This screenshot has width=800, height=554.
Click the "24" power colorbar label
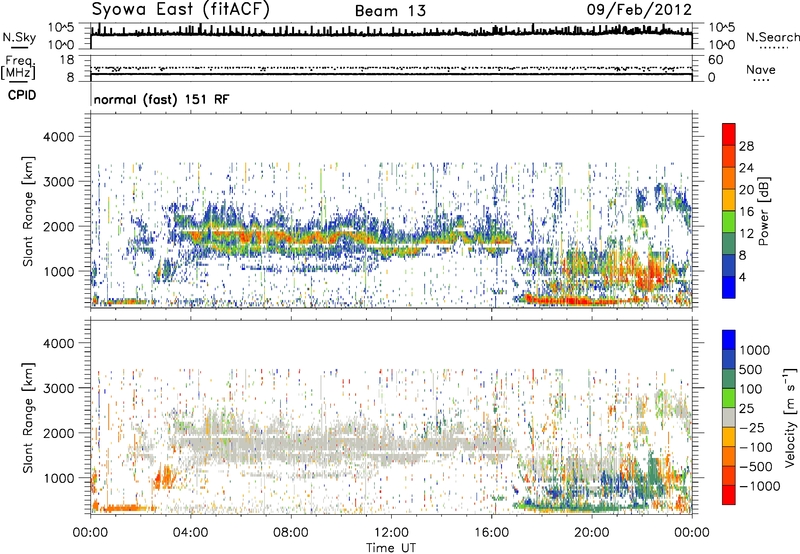click(x=746, y=168)
